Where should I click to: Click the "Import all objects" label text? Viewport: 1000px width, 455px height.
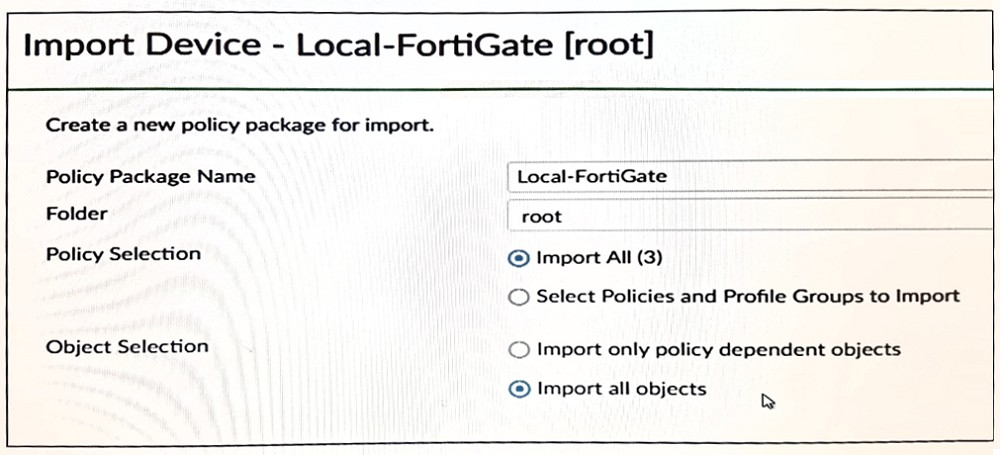(621, 389)
